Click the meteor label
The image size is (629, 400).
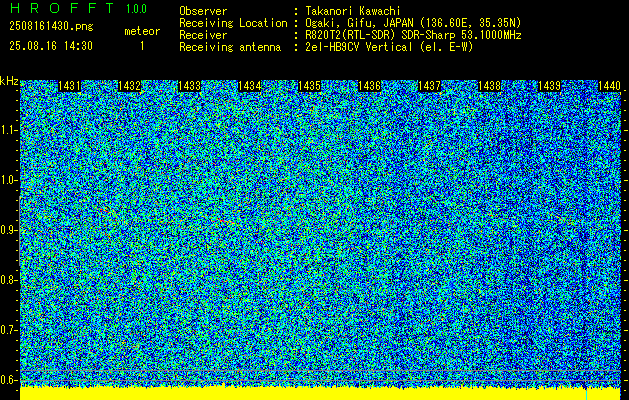pyautogui.click(x=142, y=31)
